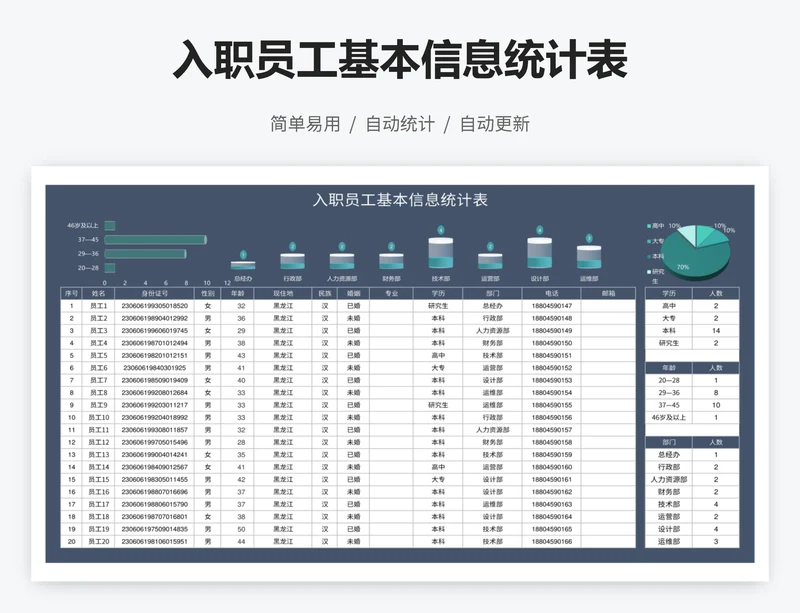Click 运维部 in the department summary table
The image size is (800, 613).
coord(669,542)
